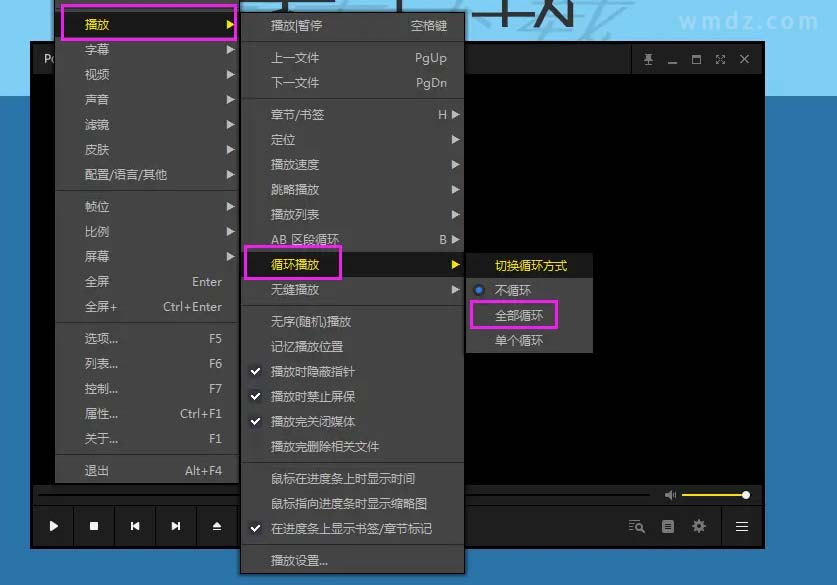
Task: Jump to the previous file with the skip-back icon
Action: (135, 526)
